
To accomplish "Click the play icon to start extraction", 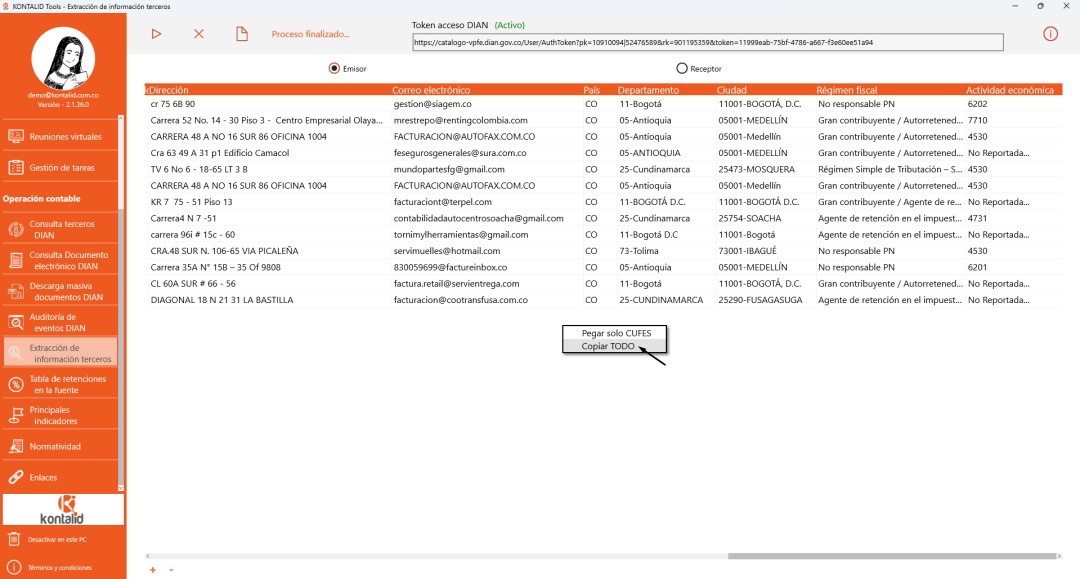I will [156, 34].
